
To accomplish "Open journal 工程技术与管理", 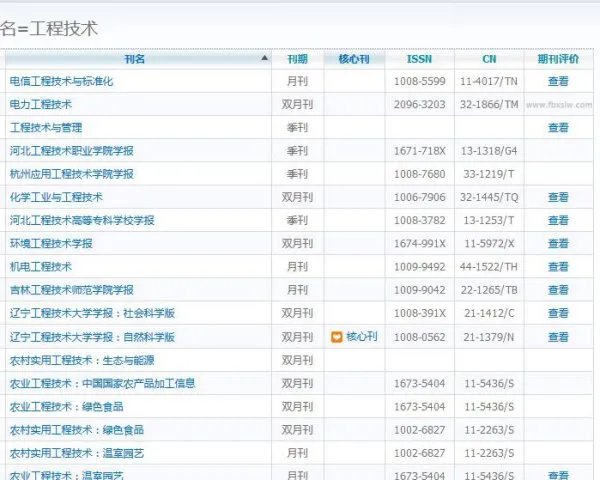I will pyautogui.click(x=46, y=127).
